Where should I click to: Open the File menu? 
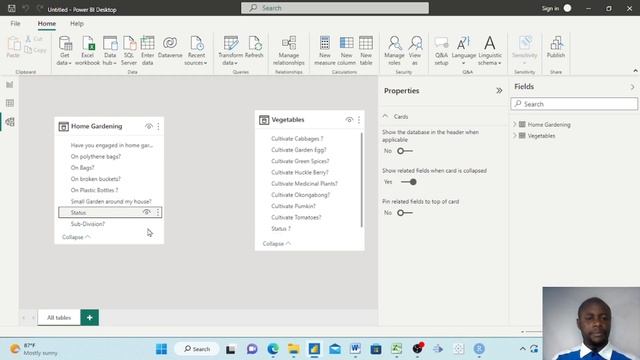(x=16, y=24)
